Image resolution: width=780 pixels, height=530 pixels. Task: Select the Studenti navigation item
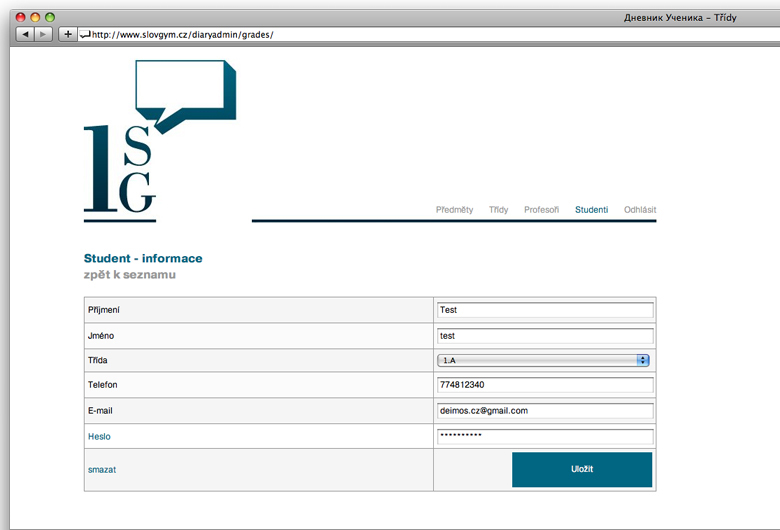click(591, 210)
